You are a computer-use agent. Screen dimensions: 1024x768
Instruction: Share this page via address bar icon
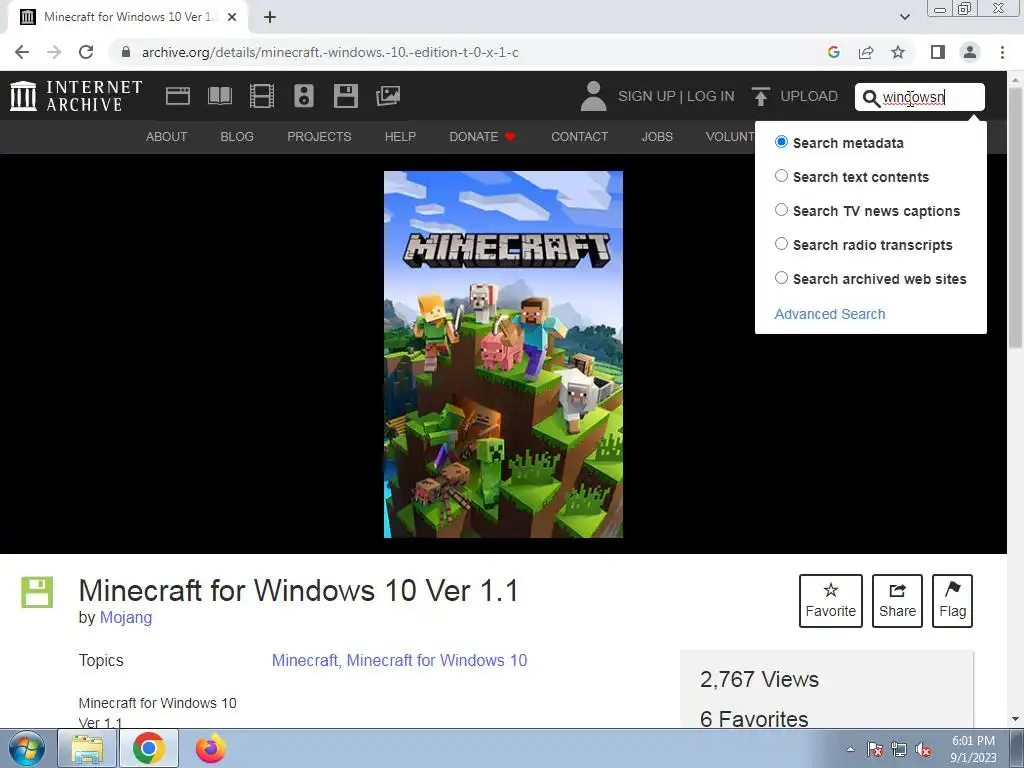point(866,52)
